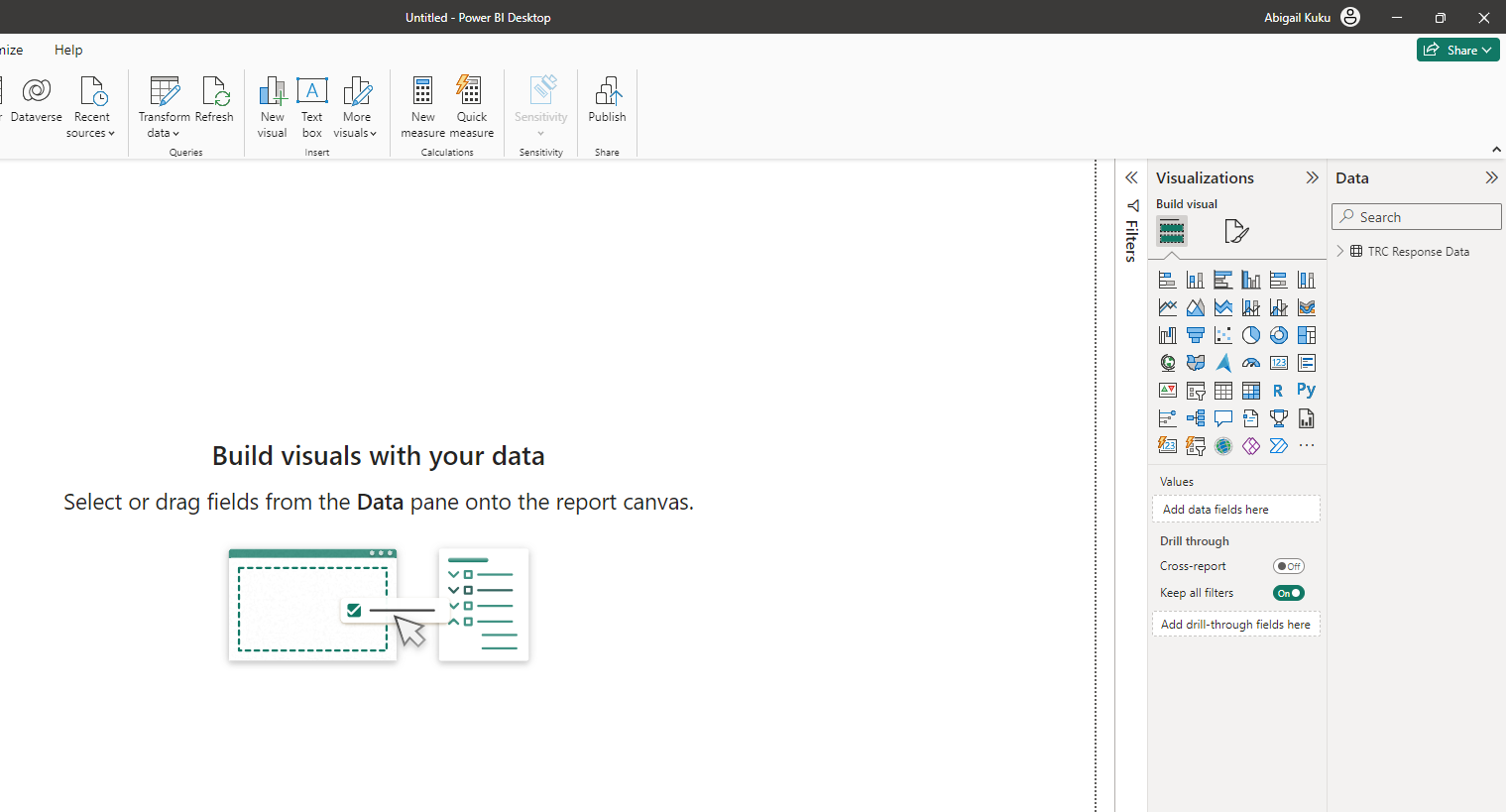
Task: Choose the funnel chart visual
Action: [x=1196, y=335]
